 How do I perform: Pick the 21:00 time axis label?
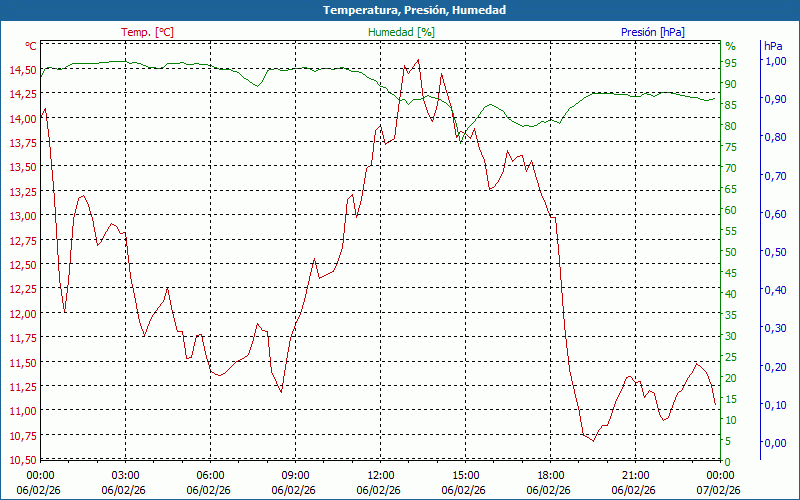(x=635, y=475)
